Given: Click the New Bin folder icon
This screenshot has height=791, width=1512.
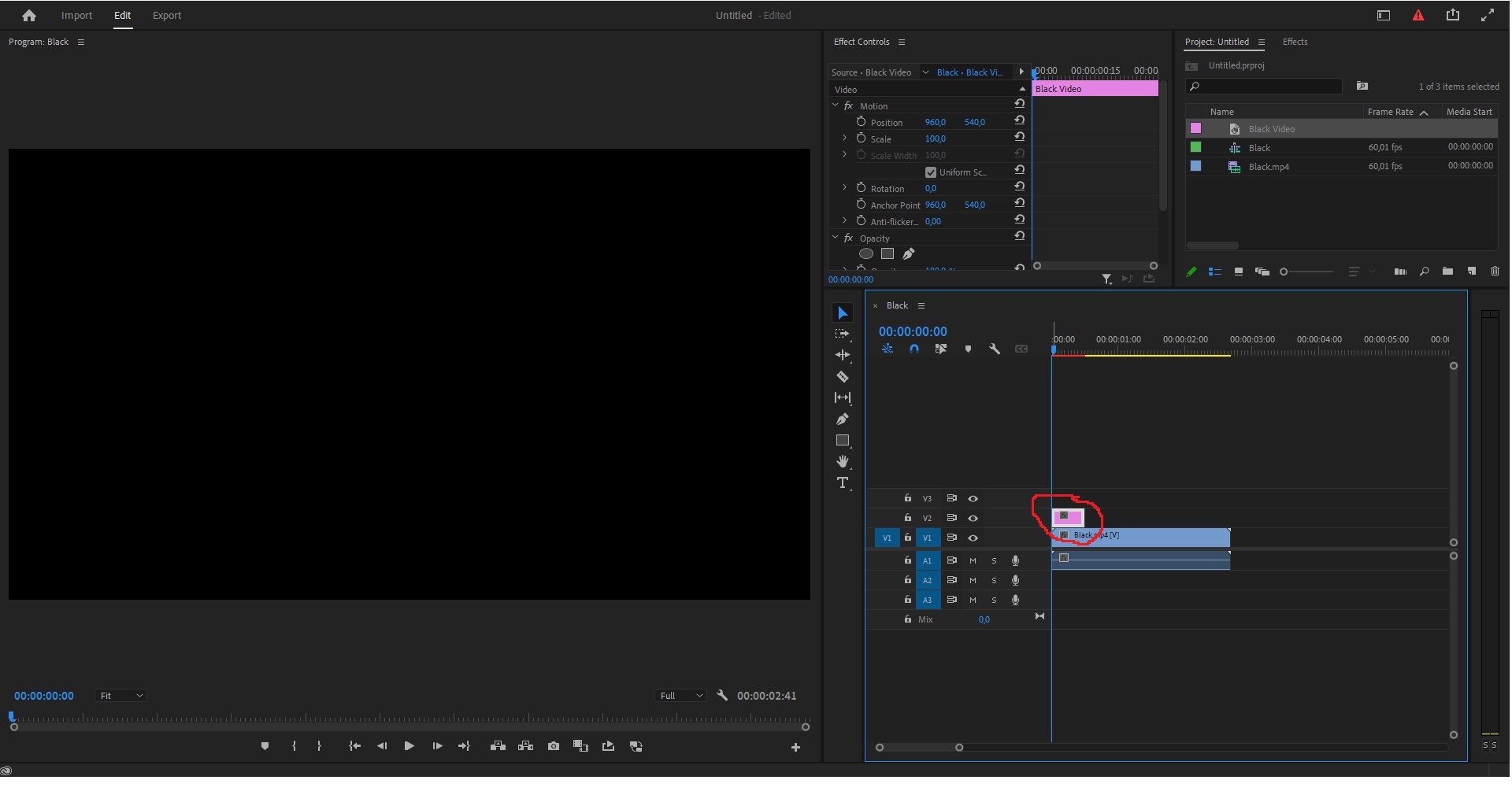Looking at the screenshot, I should (1447, 272).
